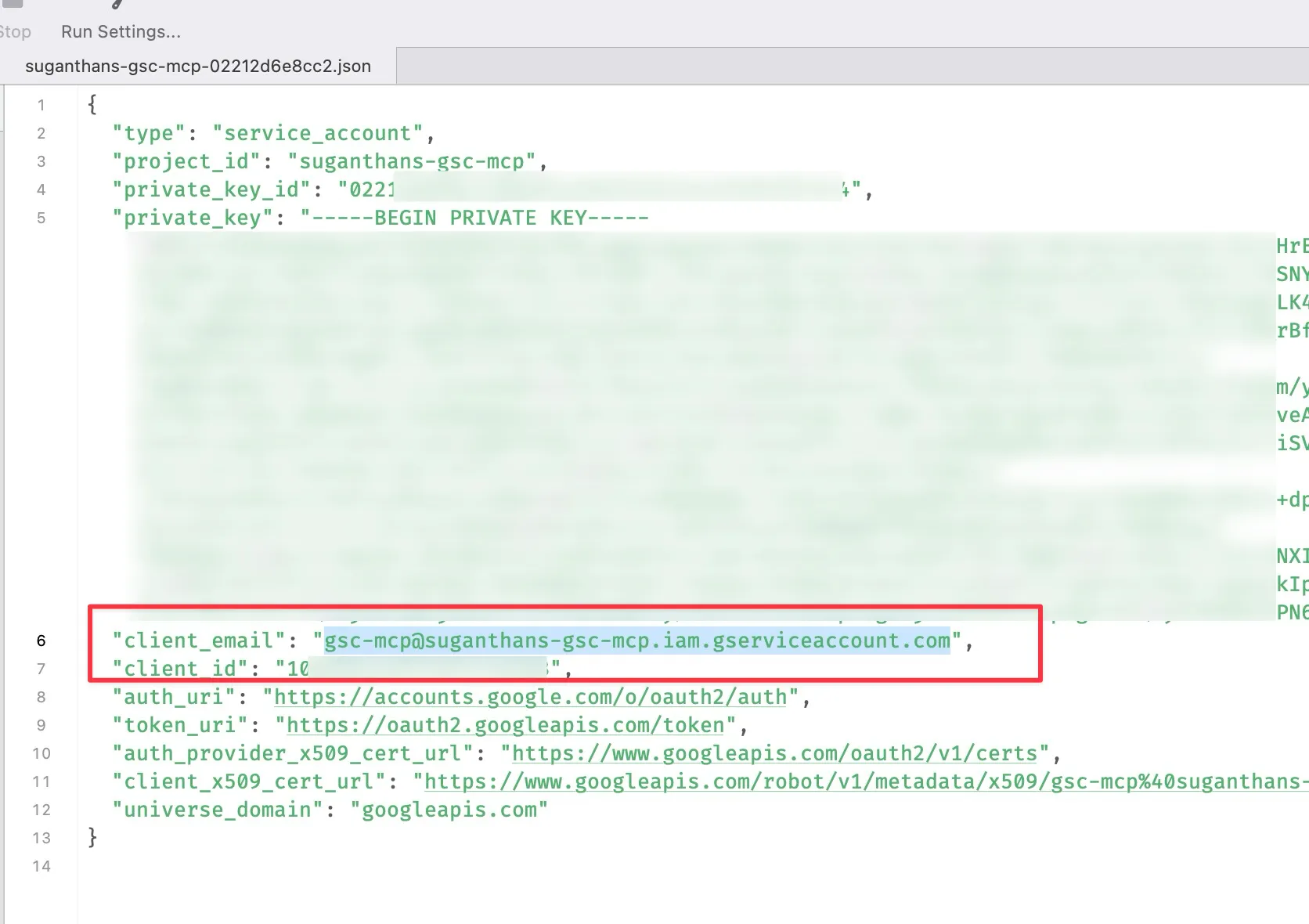The image size is (1309, 924).
Task: Open the googleapis oauth2 v1 certs link
Action: pos(774,753)
